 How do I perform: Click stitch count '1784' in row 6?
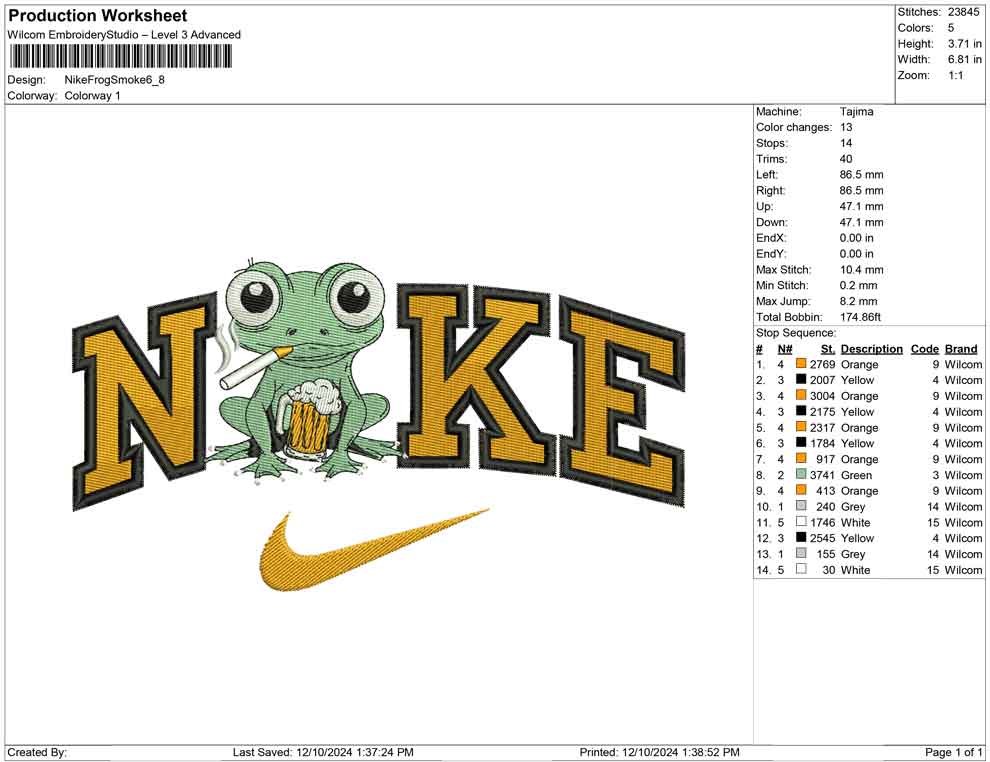pos(822,443)
